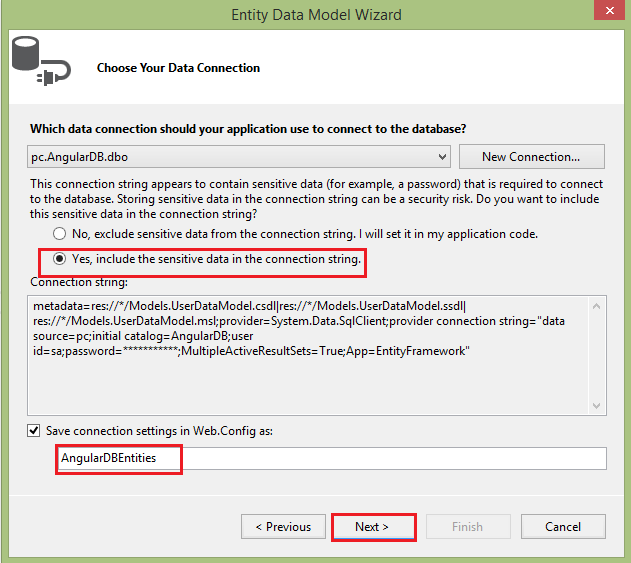631x563 pixels.
Task: Click the AngularDBEntities name input field
Action: 330,458
